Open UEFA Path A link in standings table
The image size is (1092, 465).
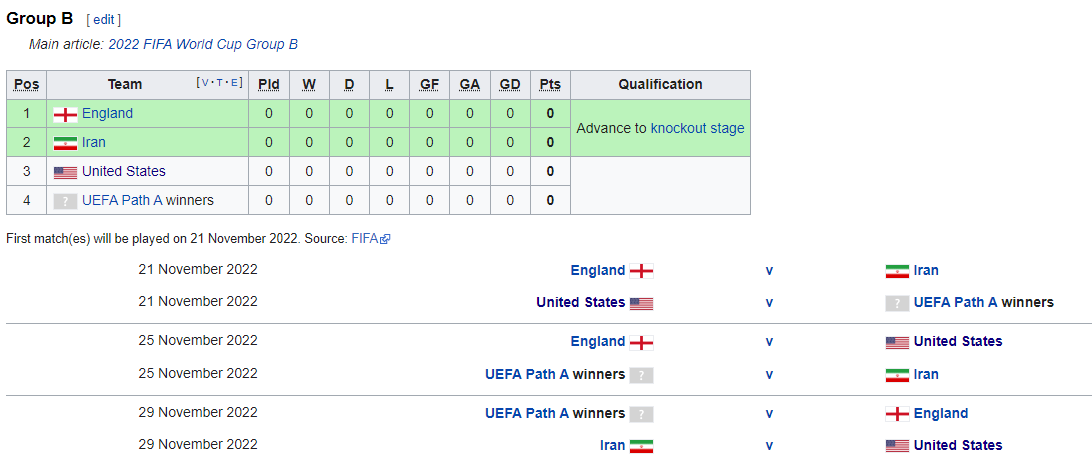(x=122, y=200)
